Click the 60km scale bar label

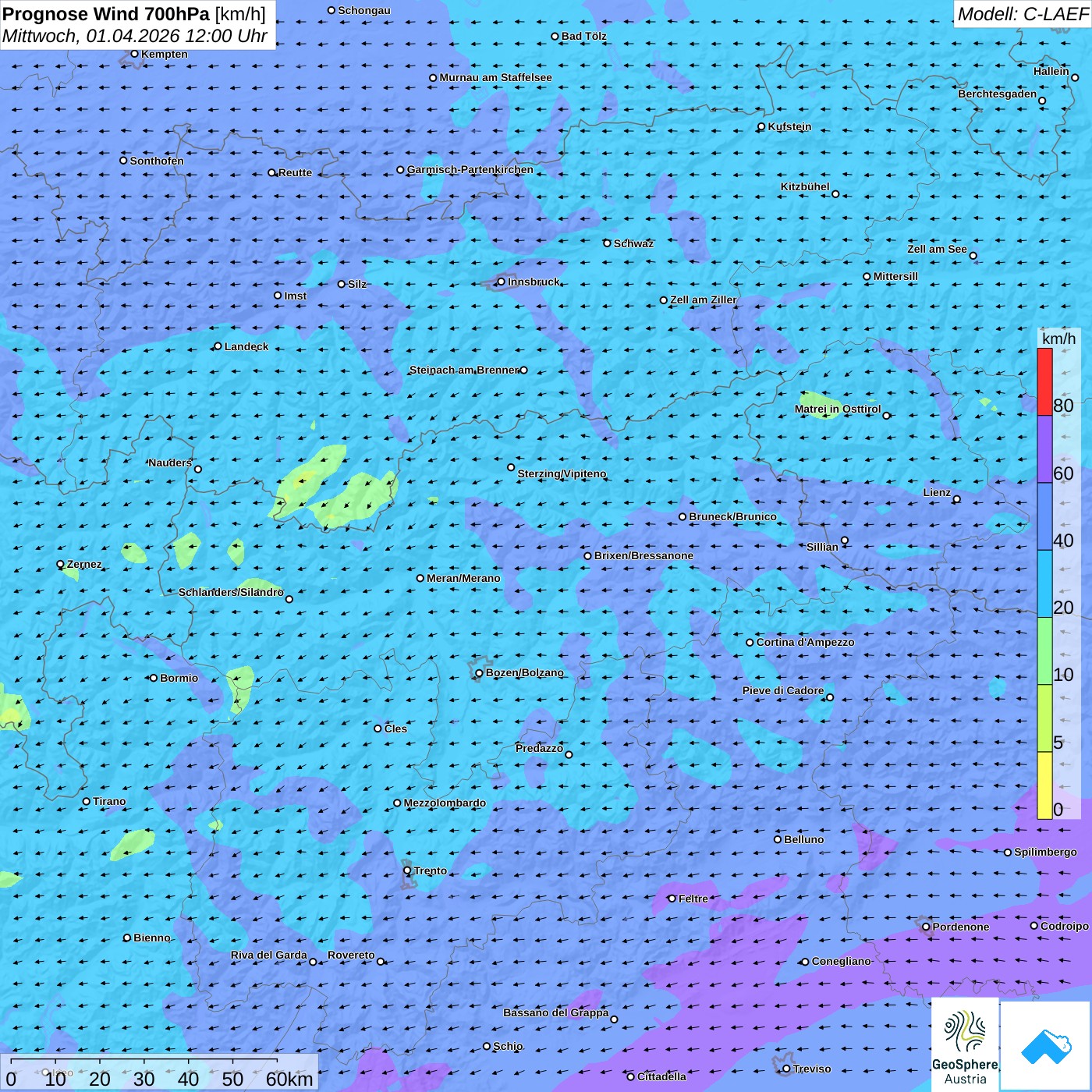[x=289, y=1080]
